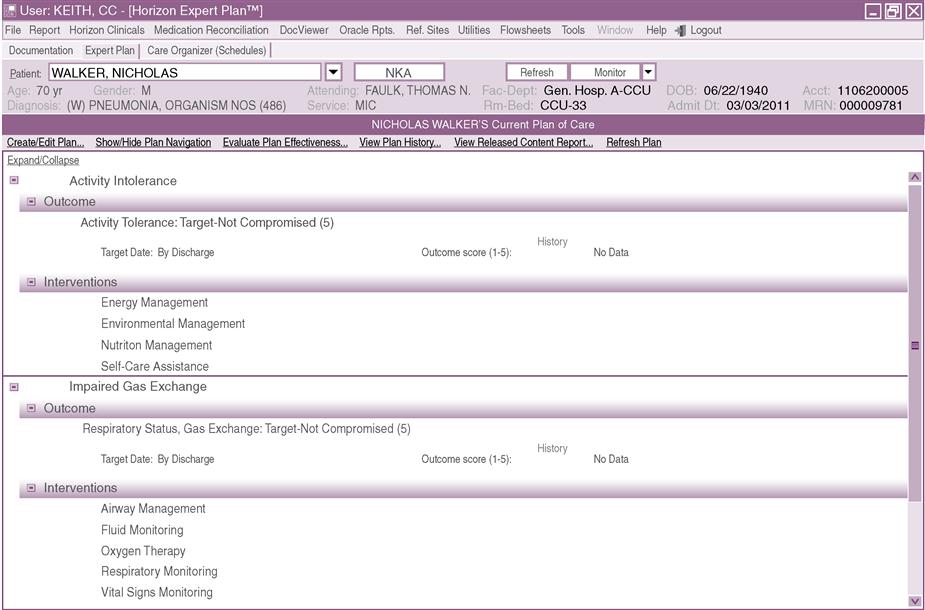
Task: Collapse Interventions under Impaired Gas Exchange
Action: 32,489
